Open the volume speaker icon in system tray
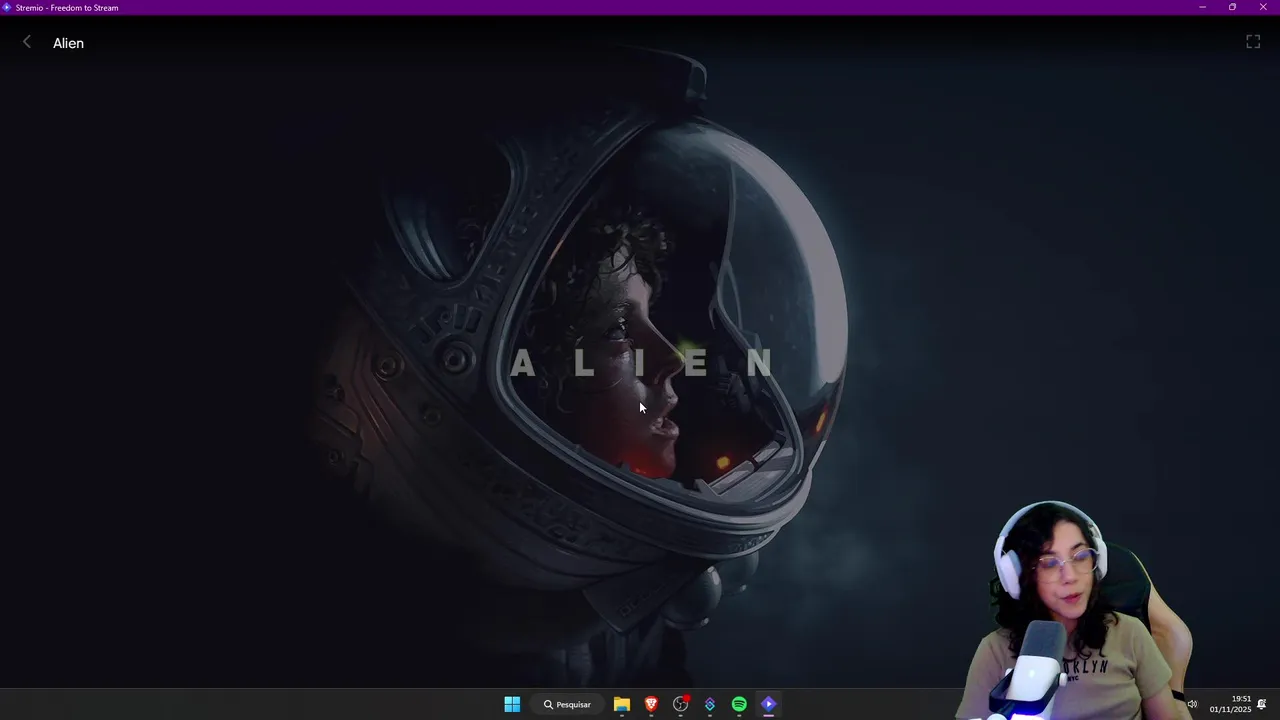The image size is (1280, 720). point(1192,704)
